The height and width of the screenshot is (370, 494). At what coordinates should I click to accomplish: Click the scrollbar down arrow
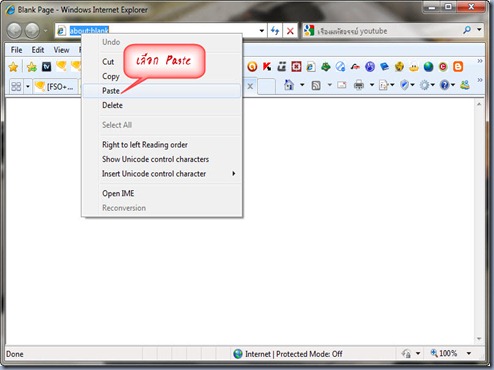point(479,339)
